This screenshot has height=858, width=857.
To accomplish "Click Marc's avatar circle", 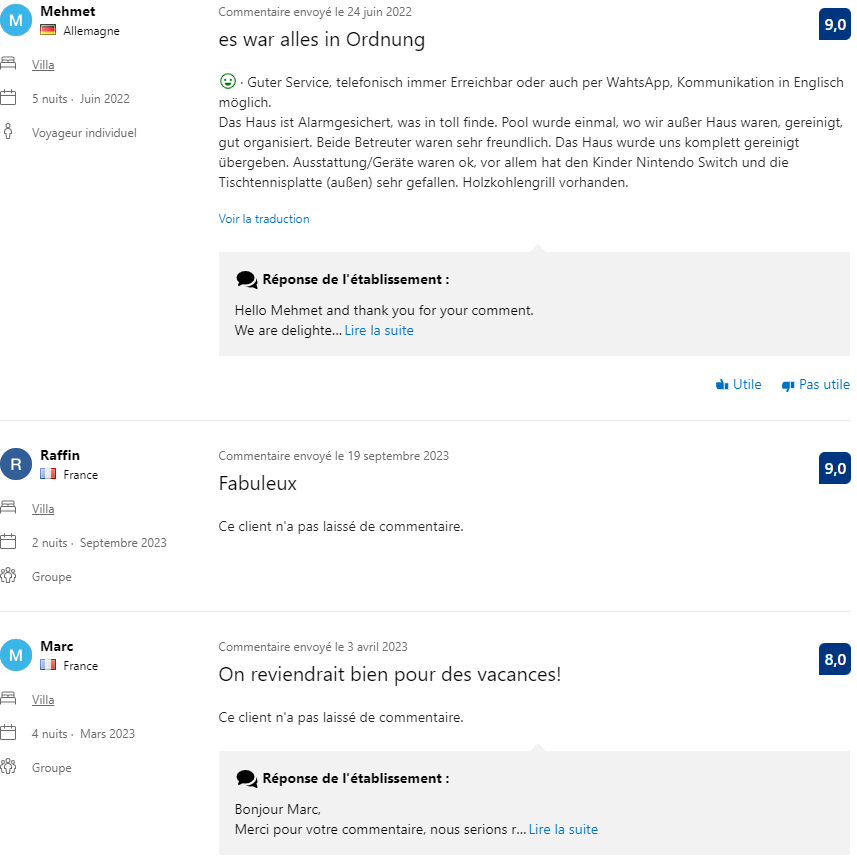I will pyautogui.click(x=16, y=655).
